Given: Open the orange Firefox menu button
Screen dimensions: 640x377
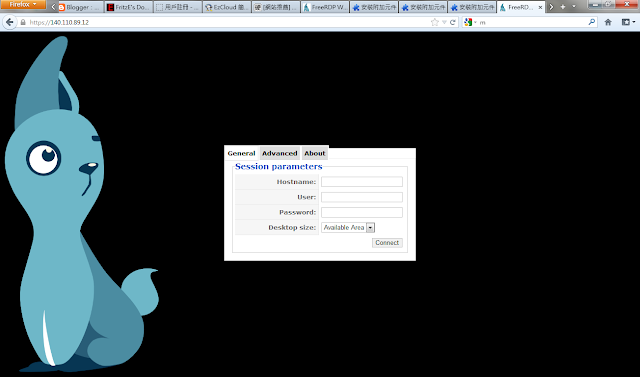Looking at the screenshot, I should click(x=23, y=4).
